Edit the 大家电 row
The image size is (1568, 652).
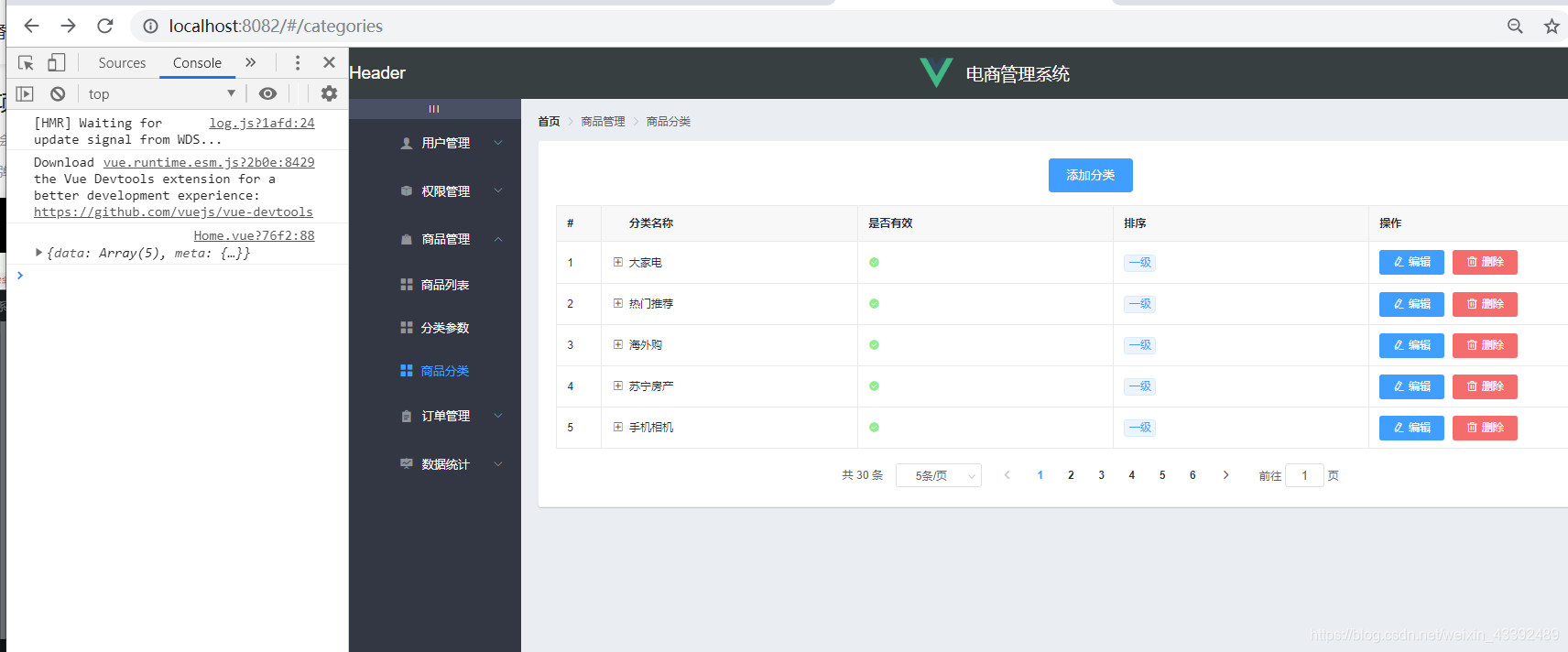click(x=1411, y=262)
